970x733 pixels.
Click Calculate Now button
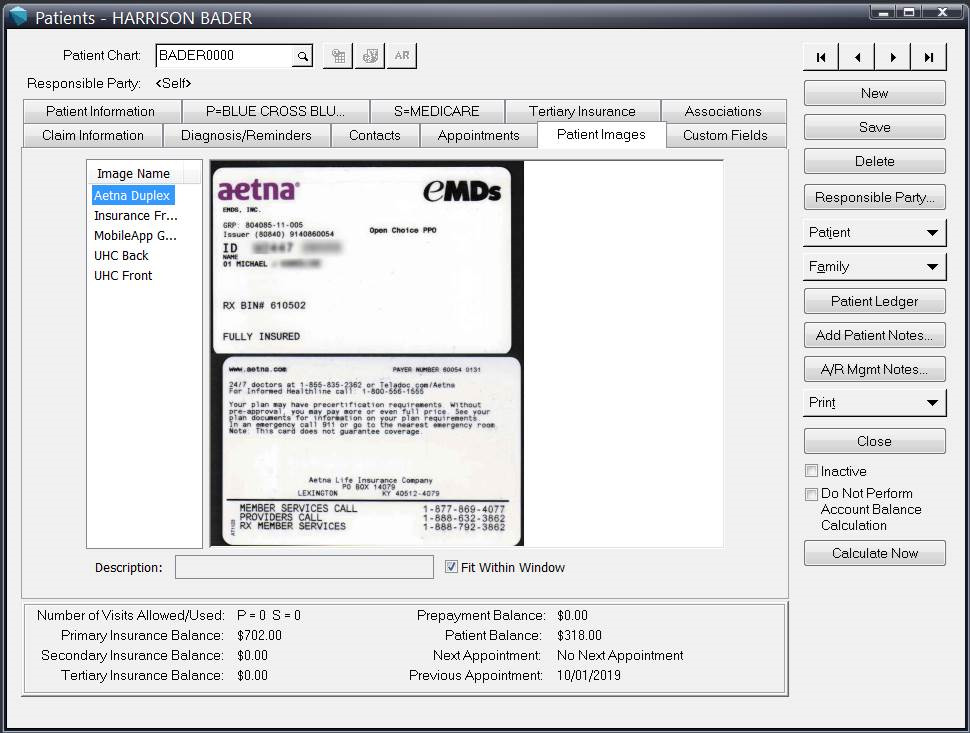(x=875, y=553)
